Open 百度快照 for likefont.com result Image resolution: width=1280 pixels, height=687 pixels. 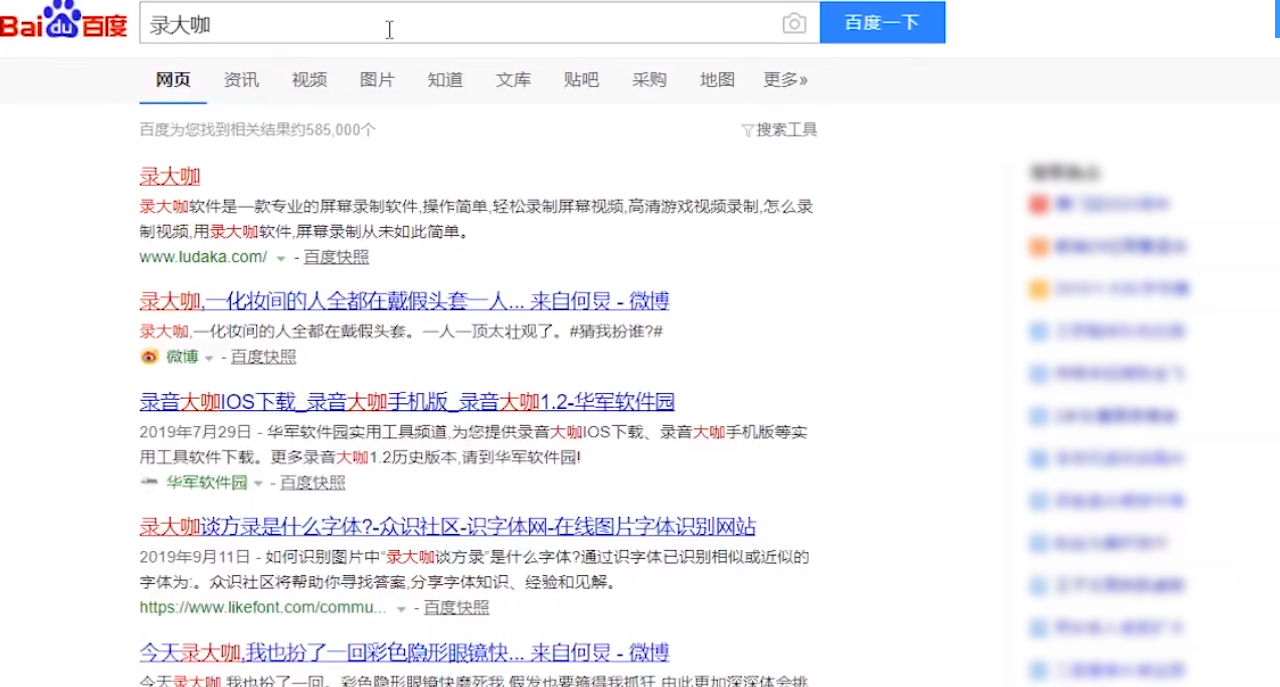(457, 608)
